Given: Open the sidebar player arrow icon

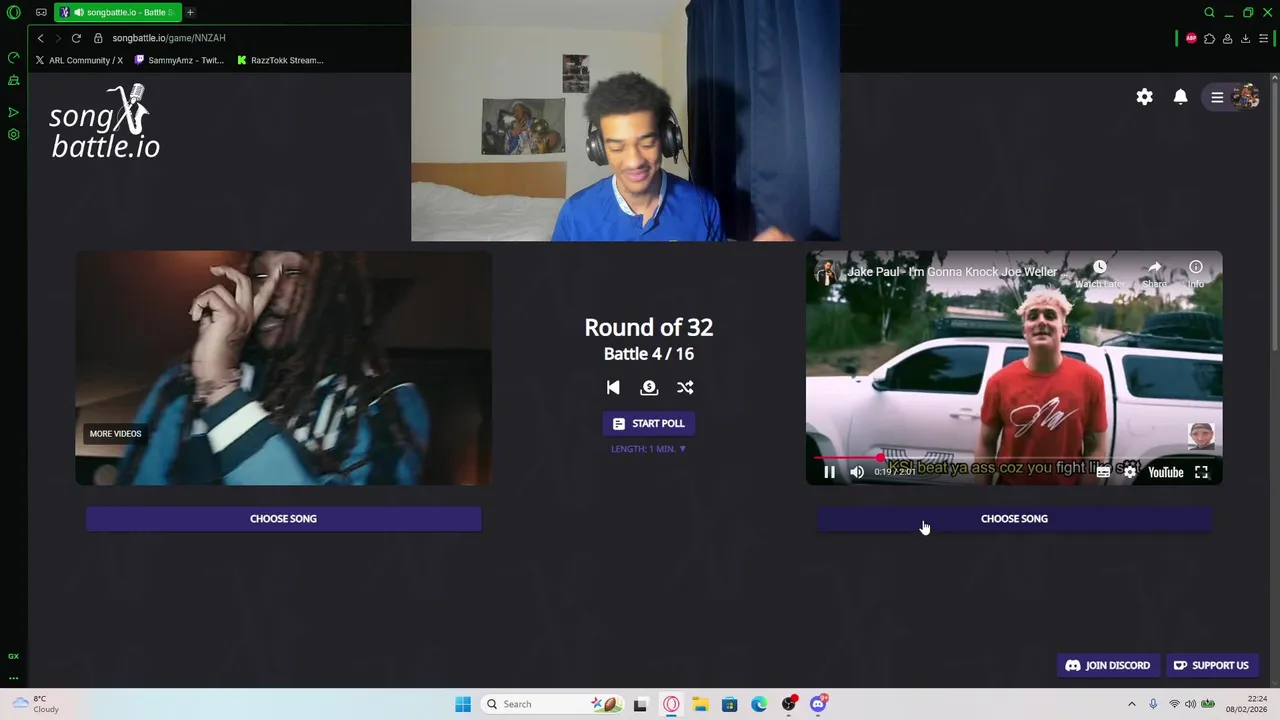Looking at the screenshot, I should [13, 112].
